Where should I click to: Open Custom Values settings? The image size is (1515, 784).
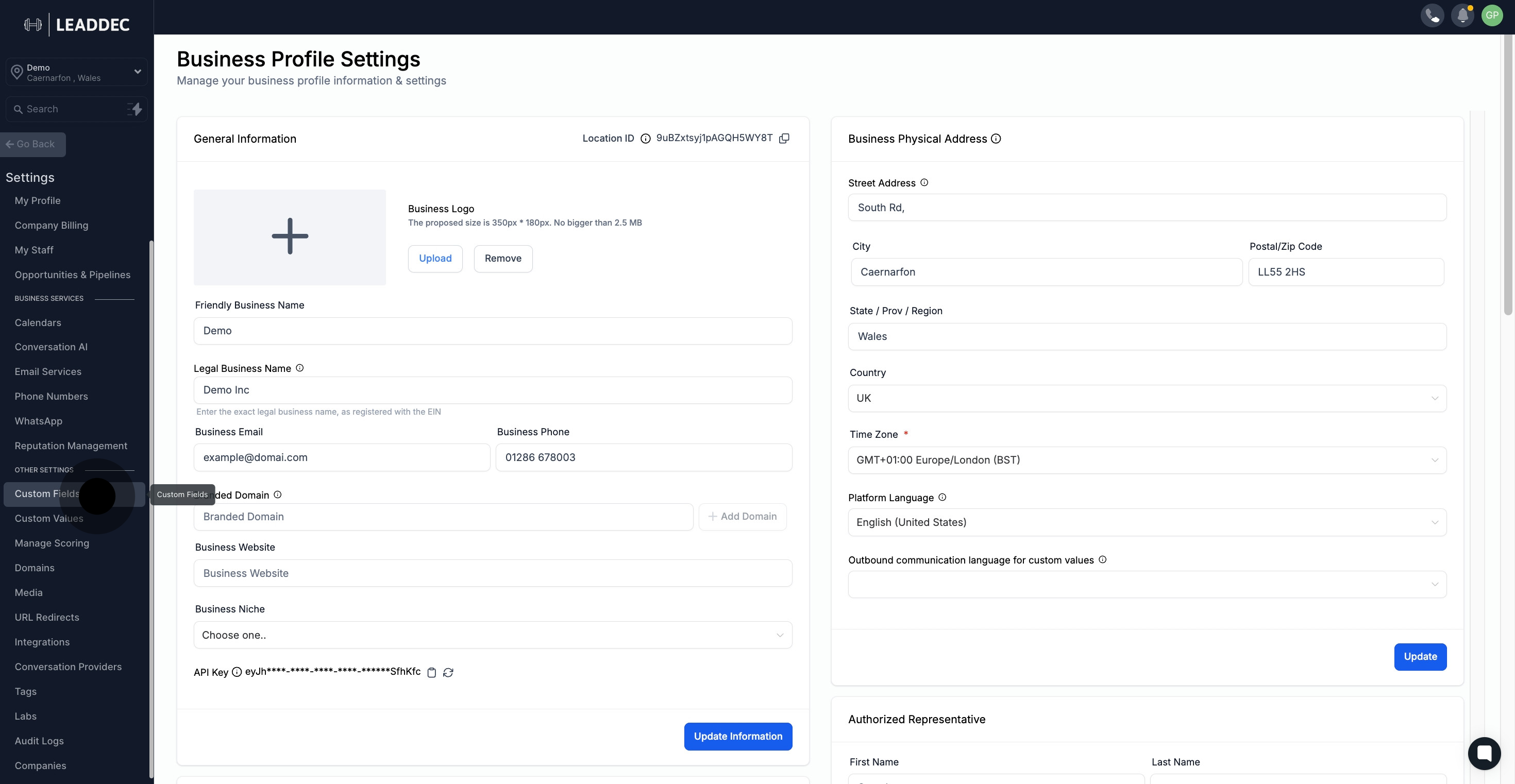49,518
